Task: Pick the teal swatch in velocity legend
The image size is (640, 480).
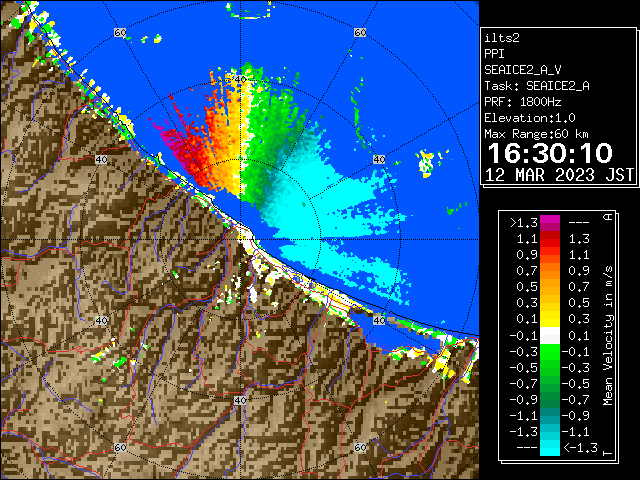Action: [x=550, y=412]
